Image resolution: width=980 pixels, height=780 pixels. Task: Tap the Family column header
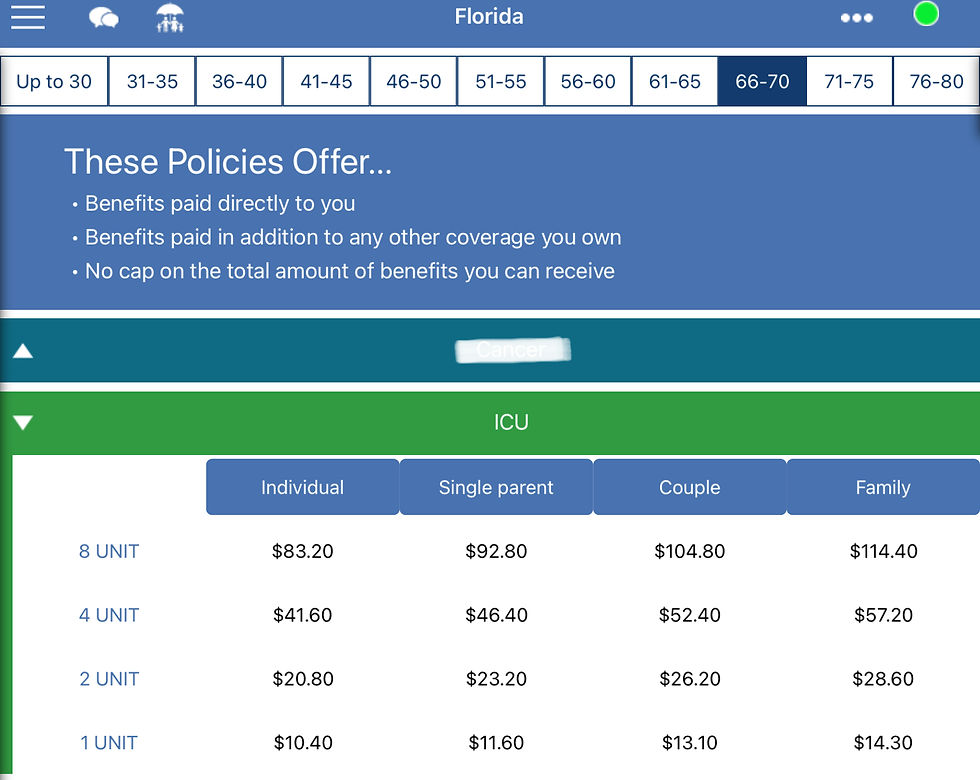(x=883, y=488)
